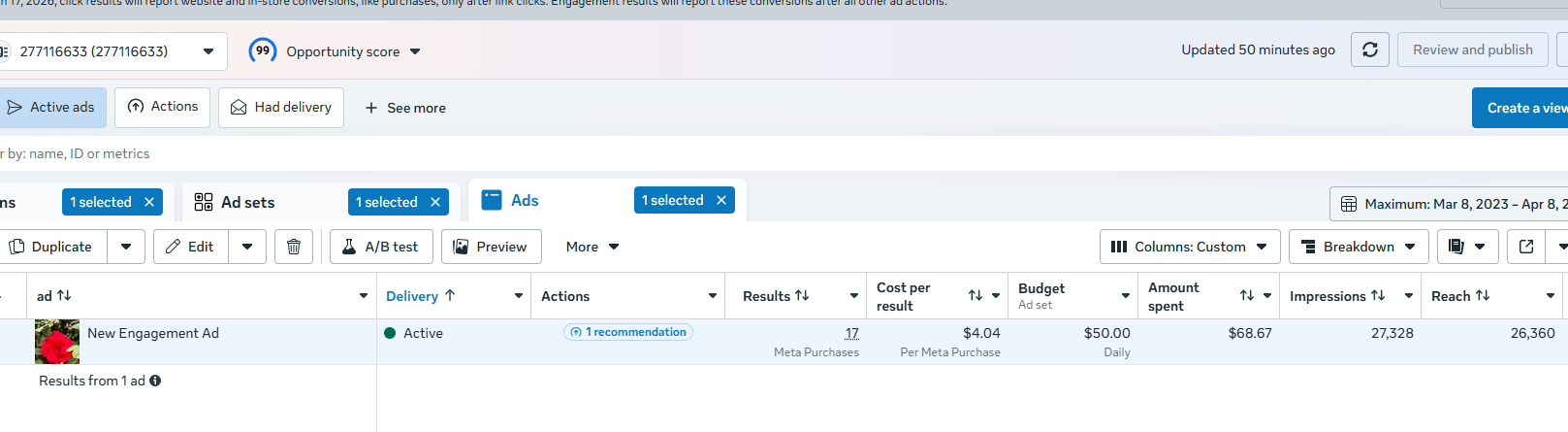
Task: Expand the Columns: Custom dropdown
Action: click(x=1190, y=247)
